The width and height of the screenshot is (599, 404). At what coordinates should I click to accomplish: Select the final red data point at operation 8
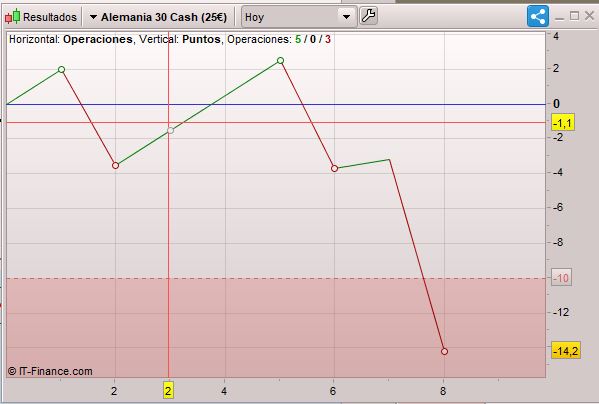click(x=444, y=351)
